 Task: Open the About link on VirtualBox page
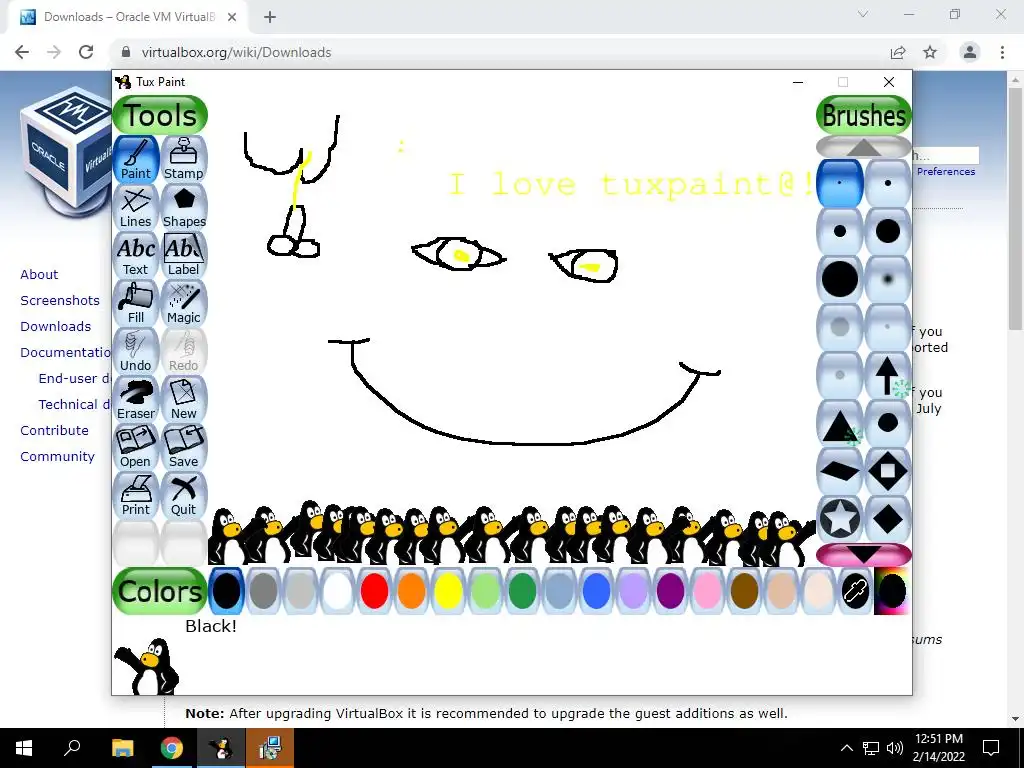[39, 274]
